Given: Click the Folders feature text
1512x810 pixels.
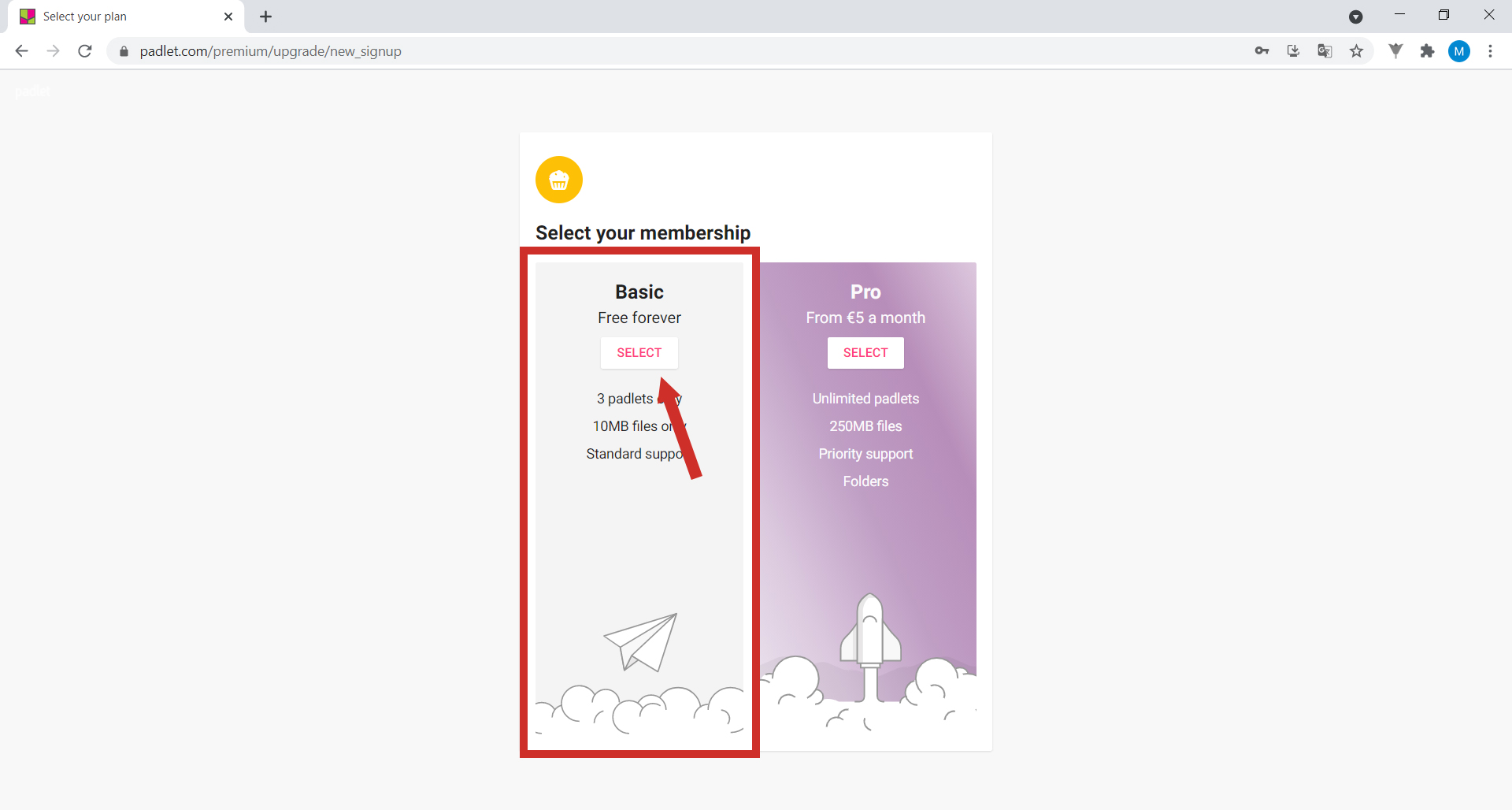Looking at the screenshot, I should [865, 481].
